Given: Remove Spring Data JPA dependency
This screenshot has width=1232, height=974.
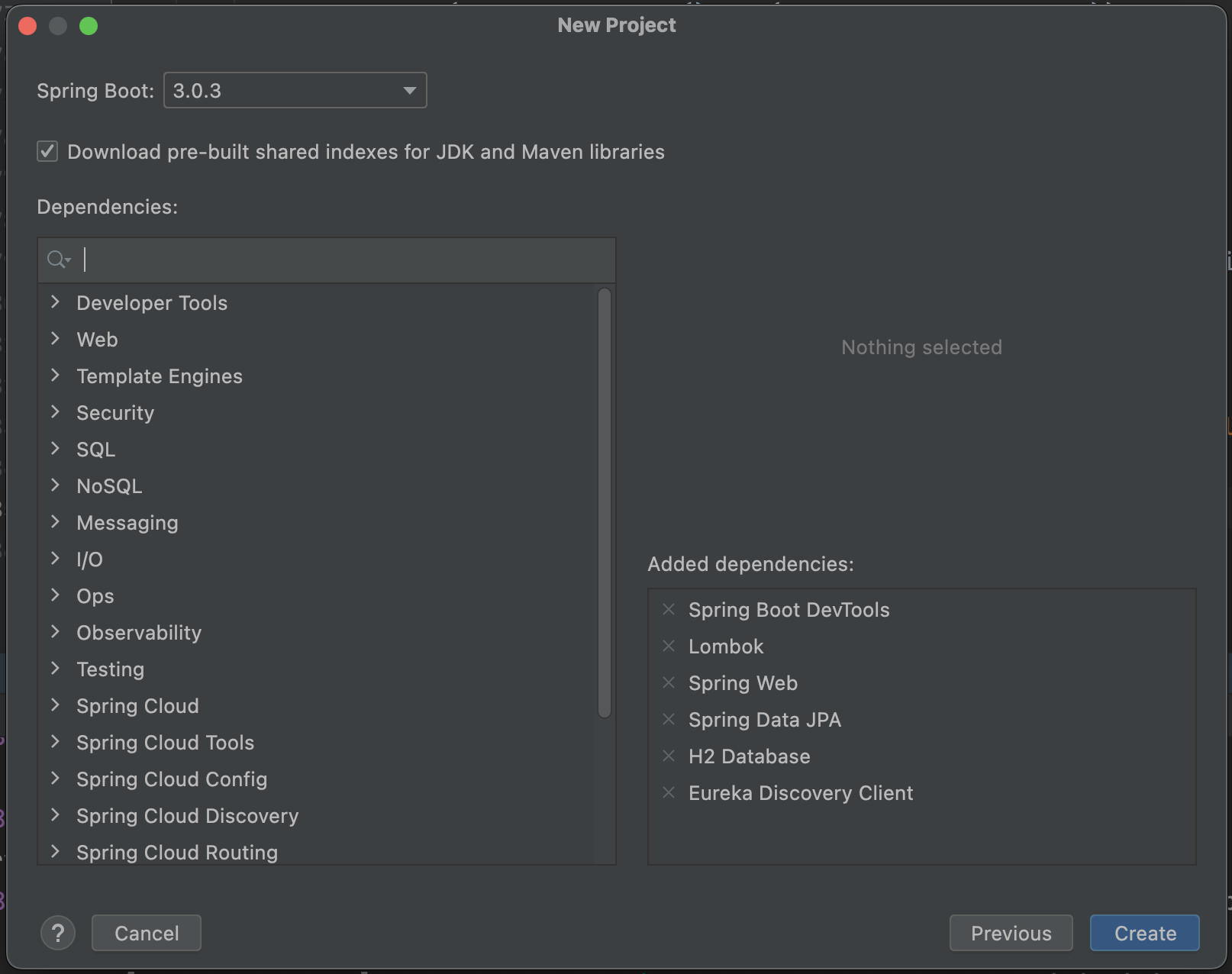Looking at the screenshot, I should pyautogui.click(x=669, y=719).
